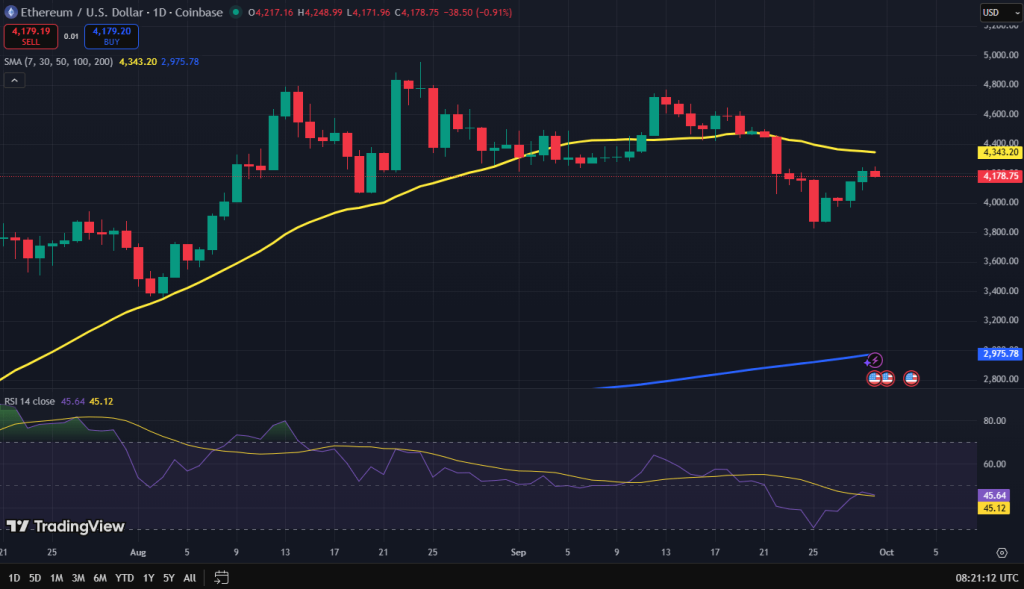
Task: Click the purple lightning event marker
Action: coord(874,360)
